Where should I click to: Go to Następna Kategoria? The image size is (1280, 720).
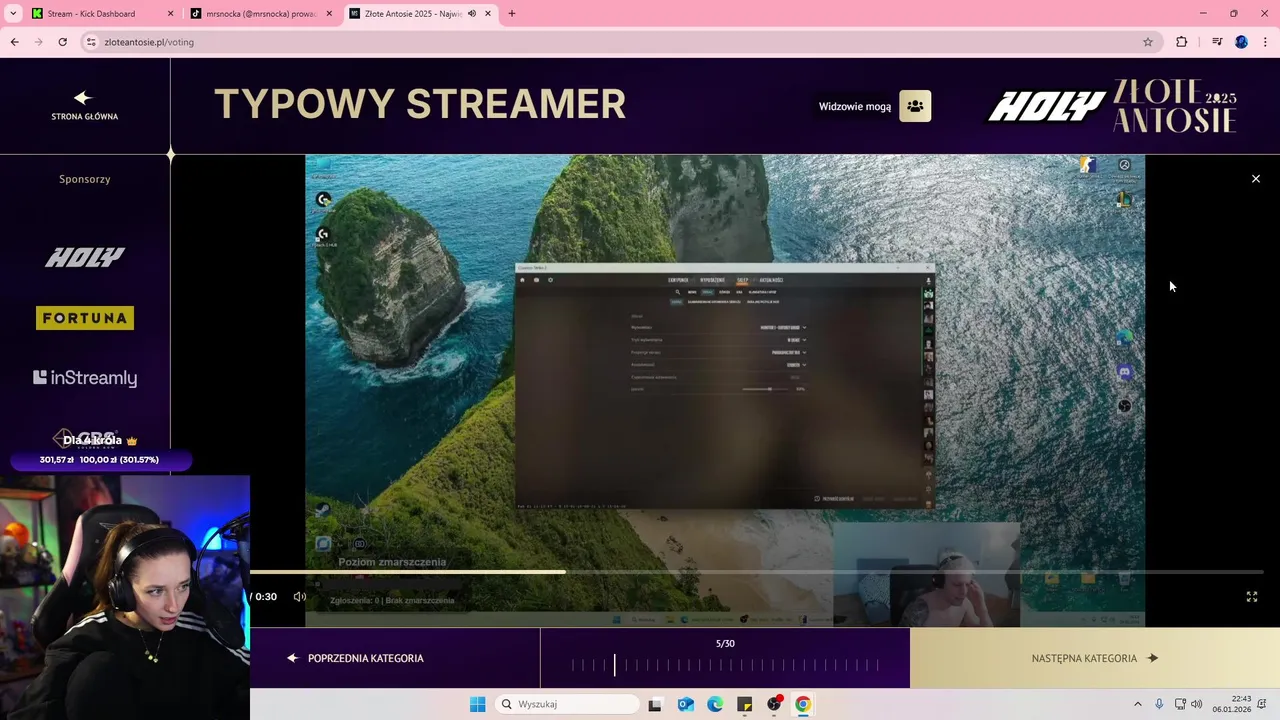pos(1095,658)
